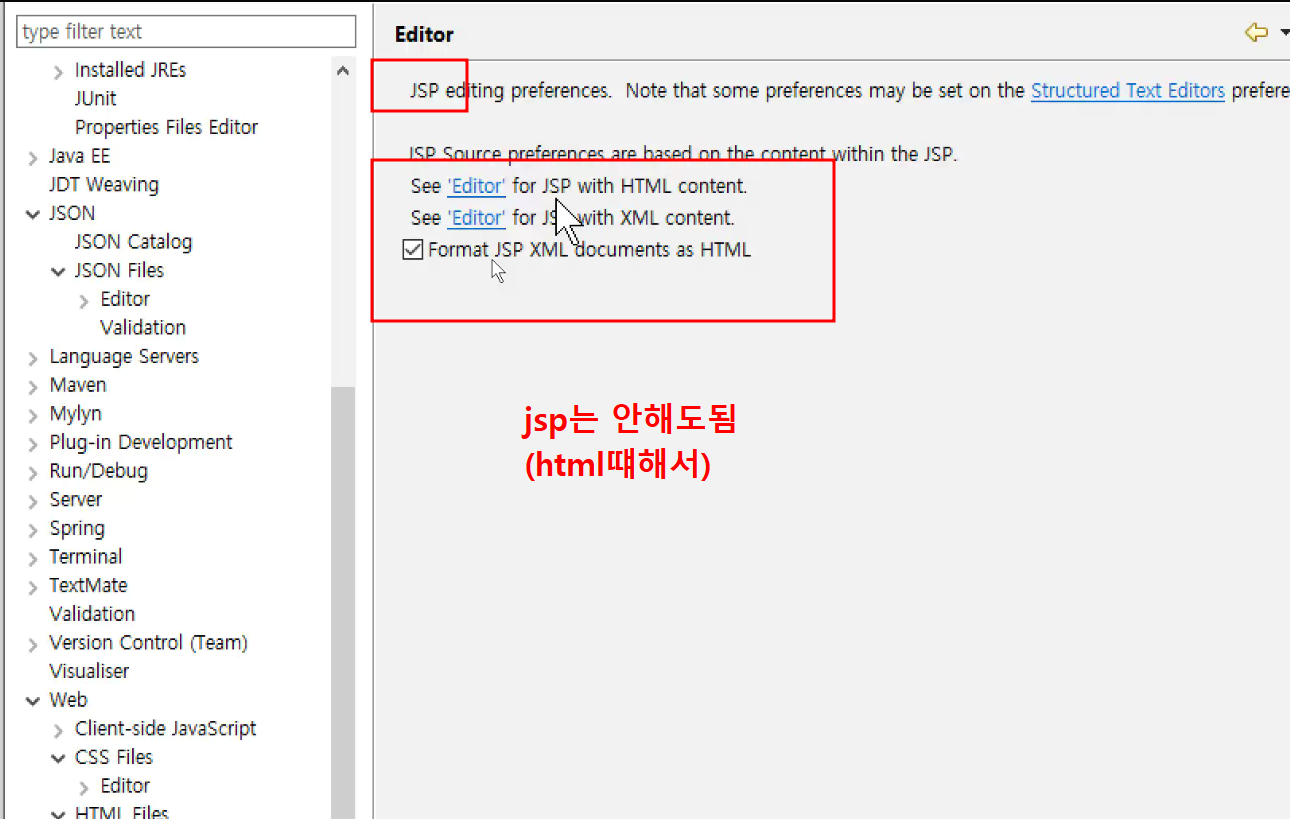
Task: Select the Language Servers label
Action: point(124,357)
